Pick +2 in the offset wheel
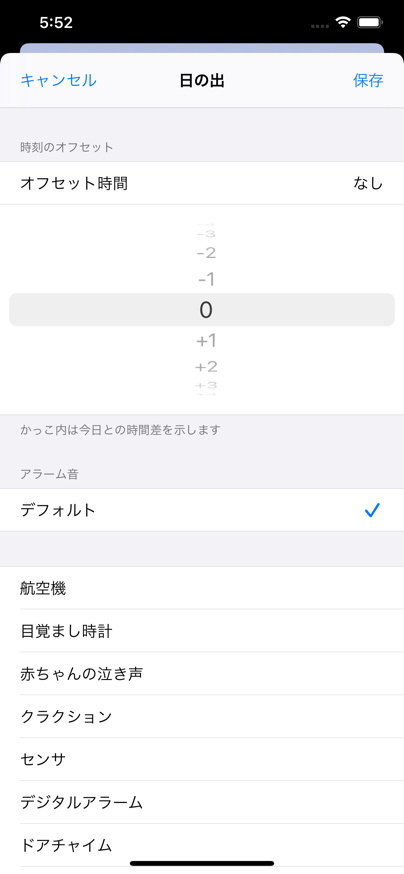This screenshot has height=874, width=404. (206, 367)
